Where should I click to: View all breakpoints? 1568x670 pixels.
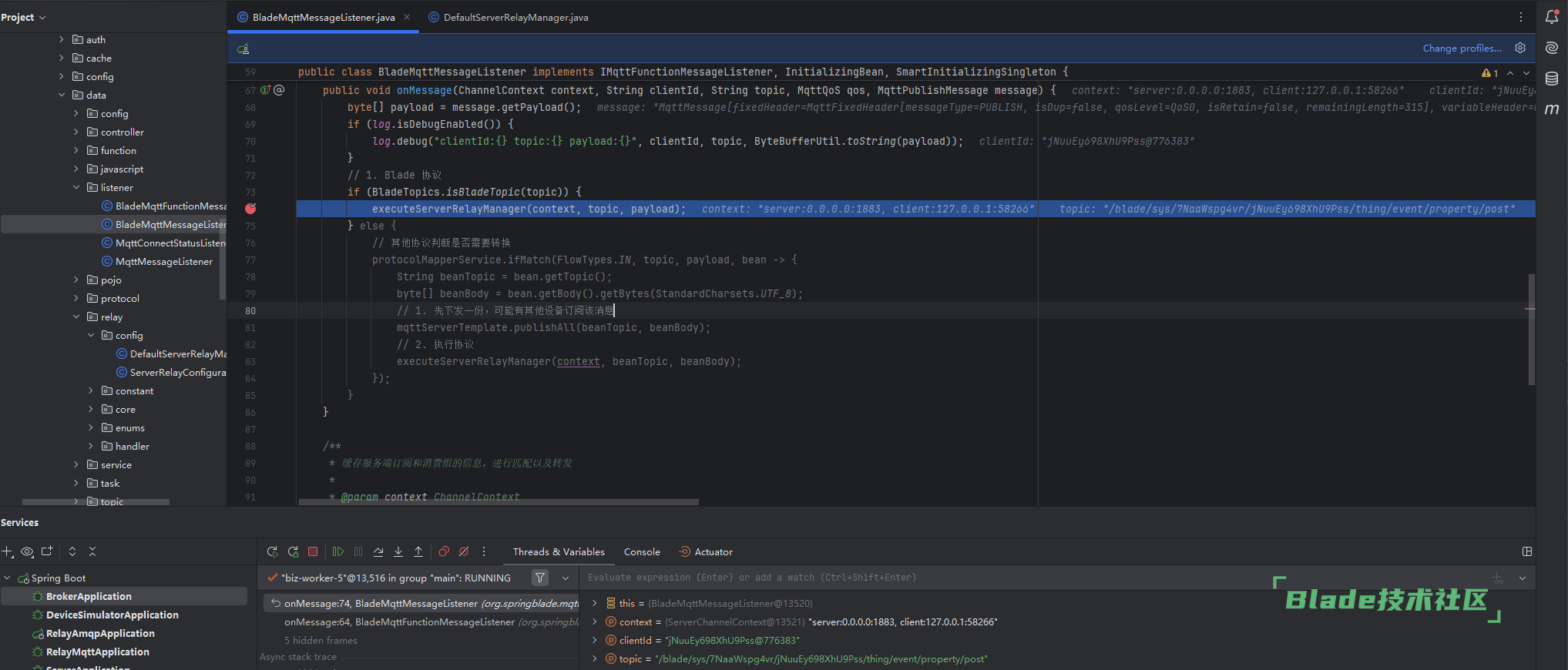[444, 551]
